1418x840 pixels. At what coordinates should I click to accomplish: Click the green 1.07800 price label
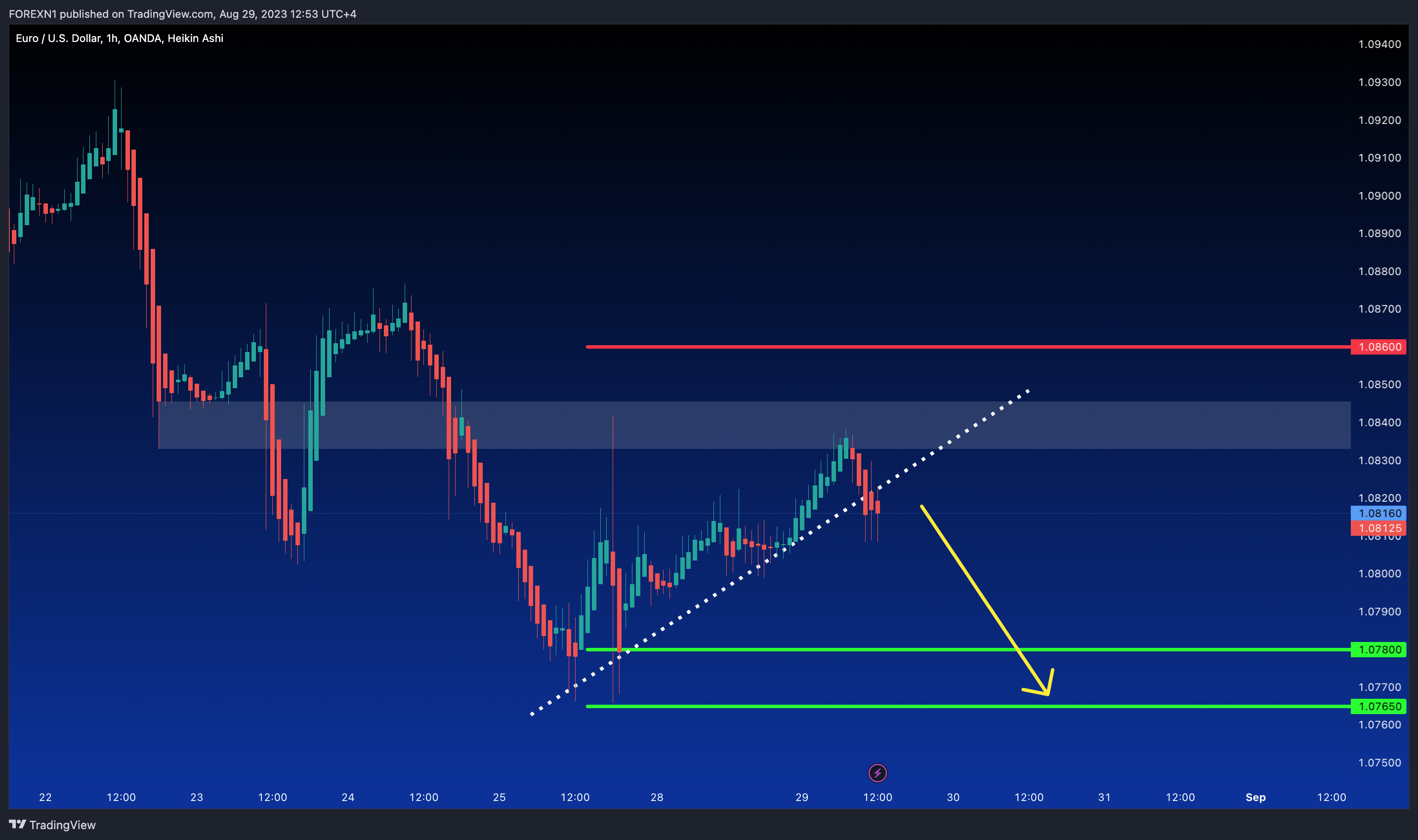tap(1379, 649)
